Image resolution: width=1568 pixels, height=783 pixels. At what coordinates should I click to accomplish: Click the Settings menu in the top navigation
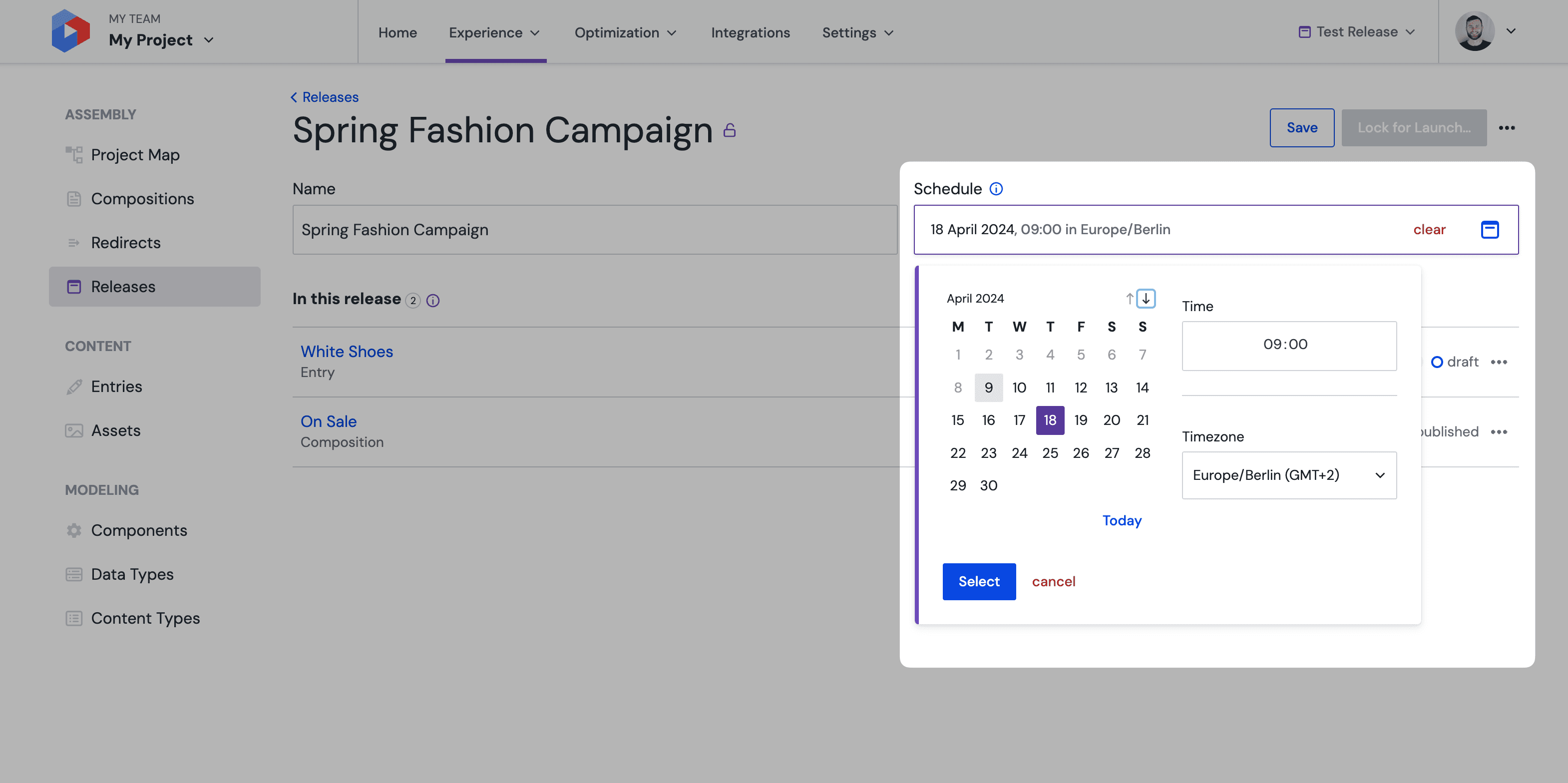[857, 31]
